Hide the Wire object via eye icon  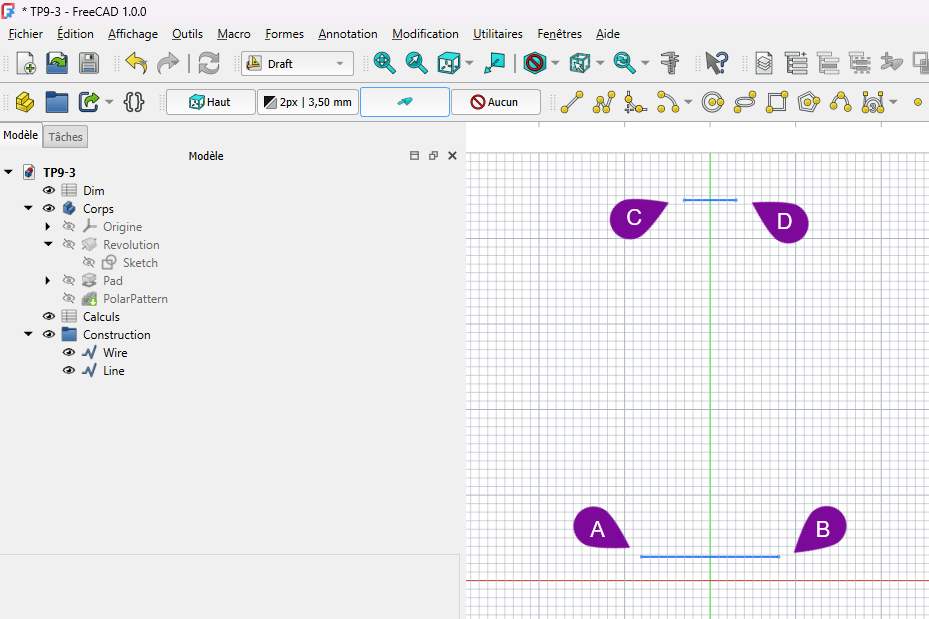click(x=69, y=353)
